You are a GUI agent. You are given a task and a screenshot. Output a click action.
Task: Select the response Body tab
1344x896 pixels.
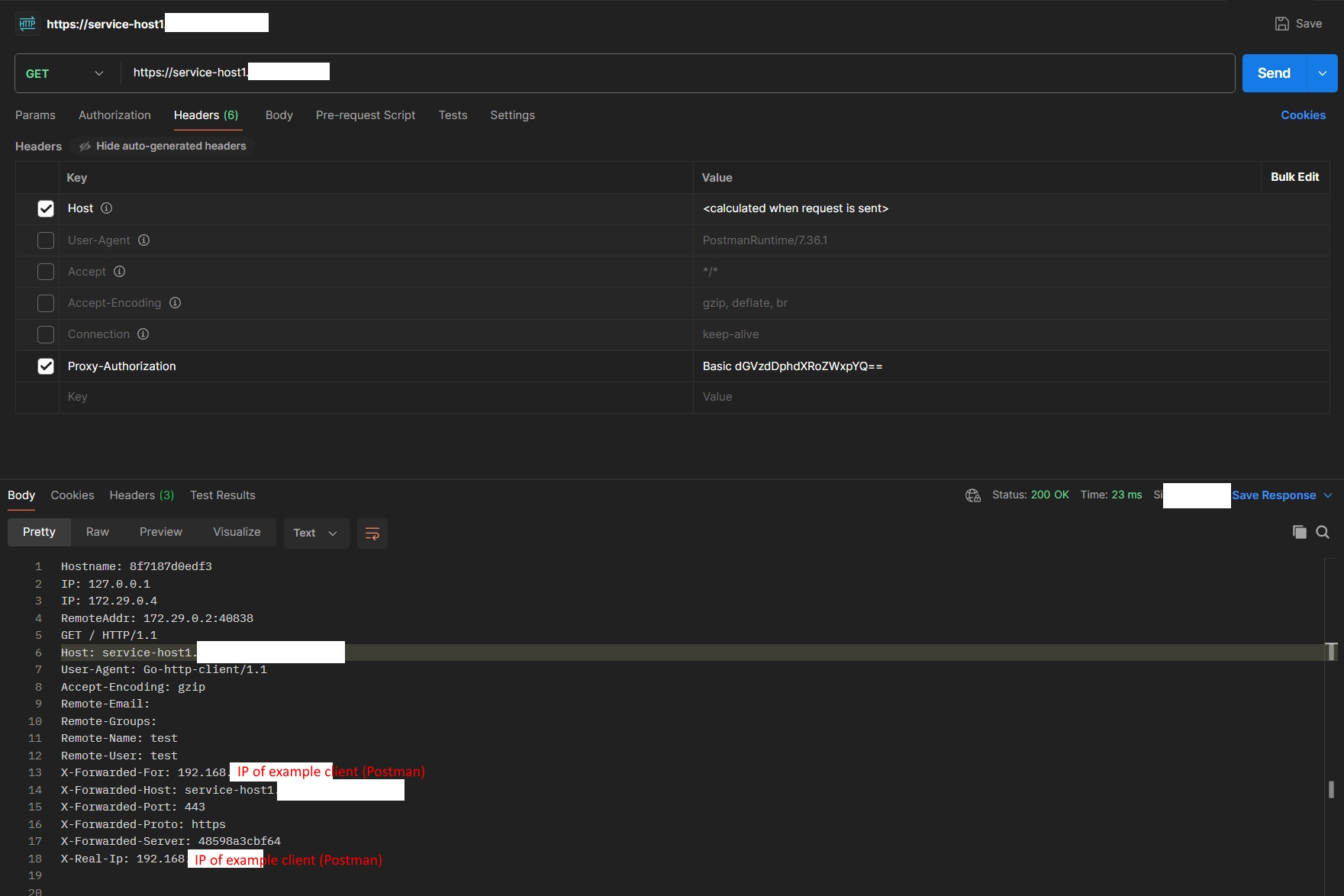point(21,495)
